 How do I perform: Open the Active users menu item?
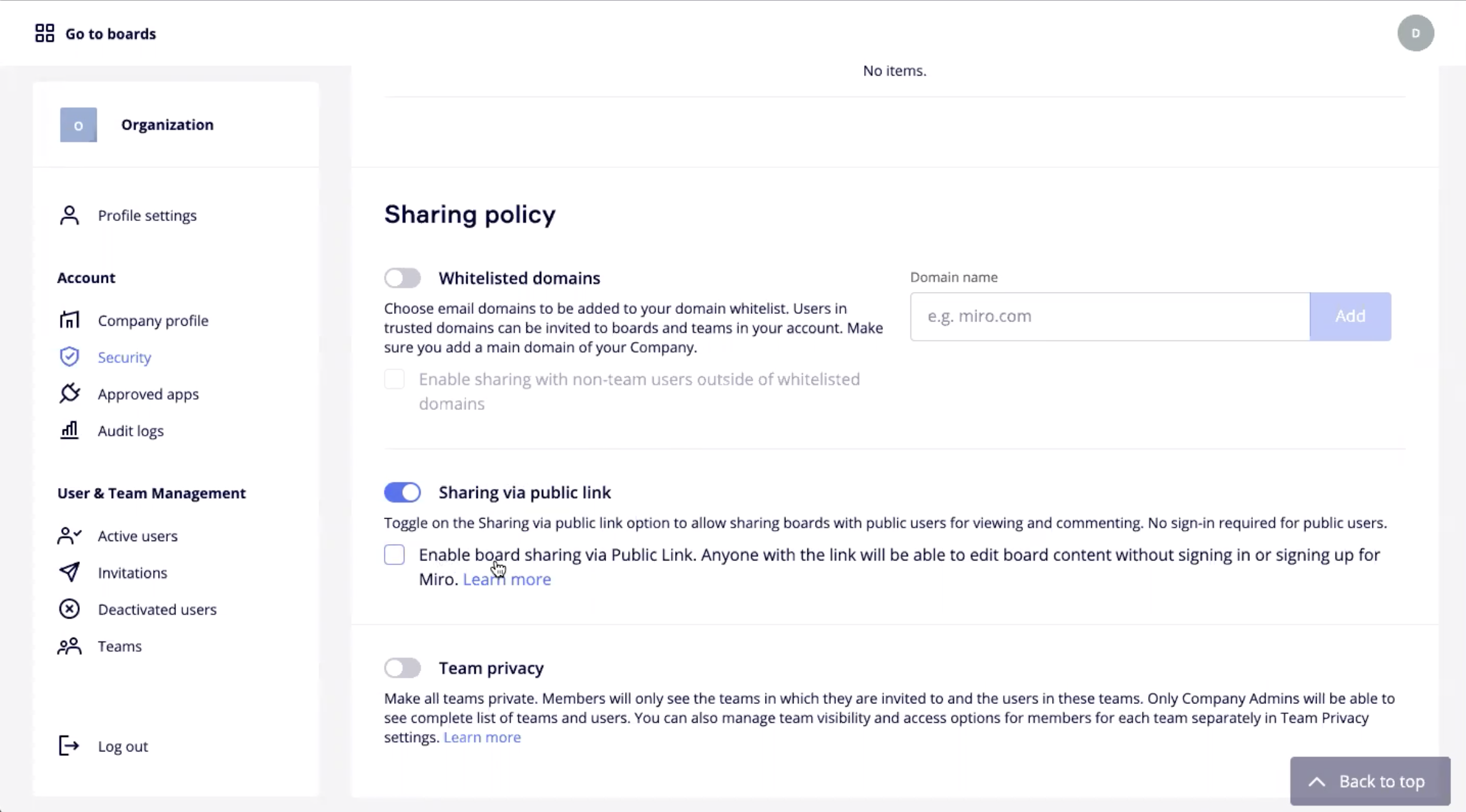point(137,536)
